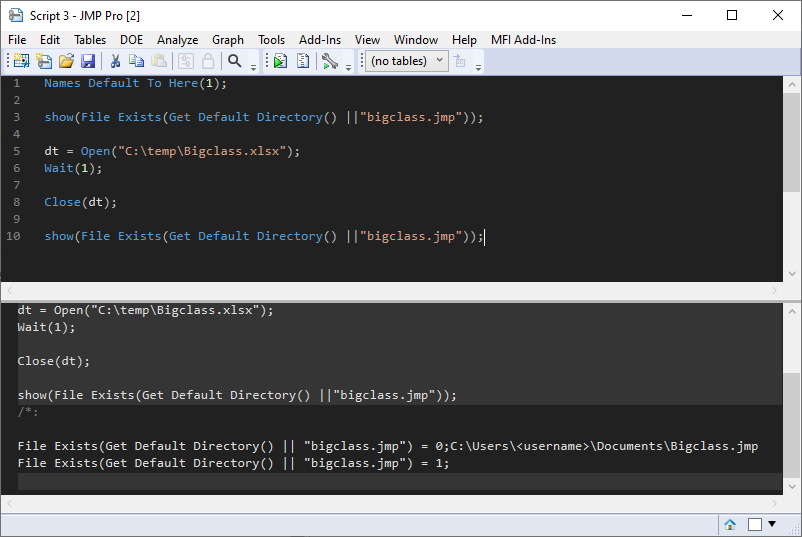This screenshot has width=802, height=537.
Task: Open Search with the magnifying glass icon
Action: [x=235, y=61]
